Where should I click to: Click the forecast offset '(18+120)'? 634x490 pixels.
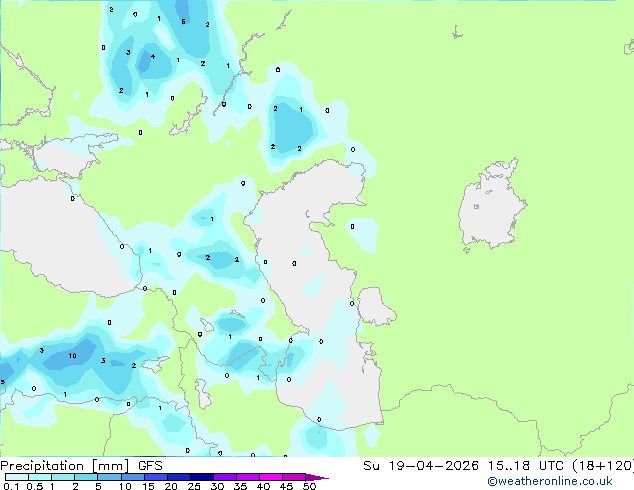pyautogui.click(x=603, y=466)
